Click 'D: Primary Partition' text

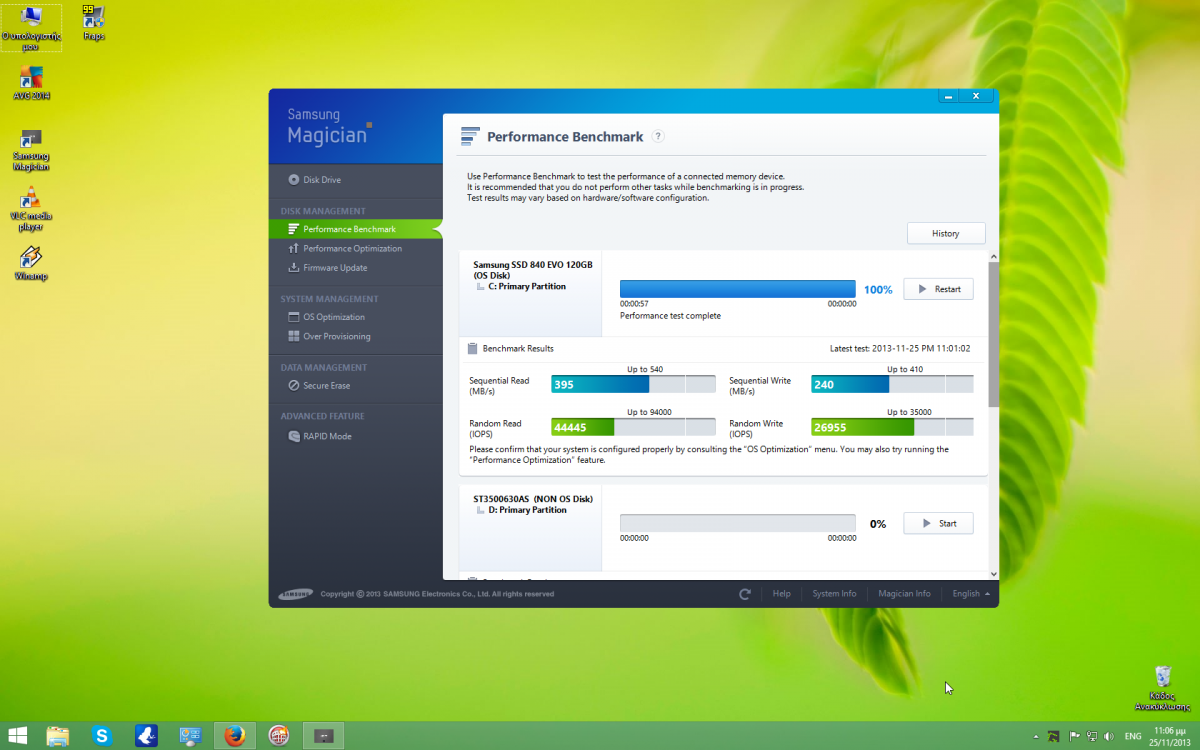point(527,510)
